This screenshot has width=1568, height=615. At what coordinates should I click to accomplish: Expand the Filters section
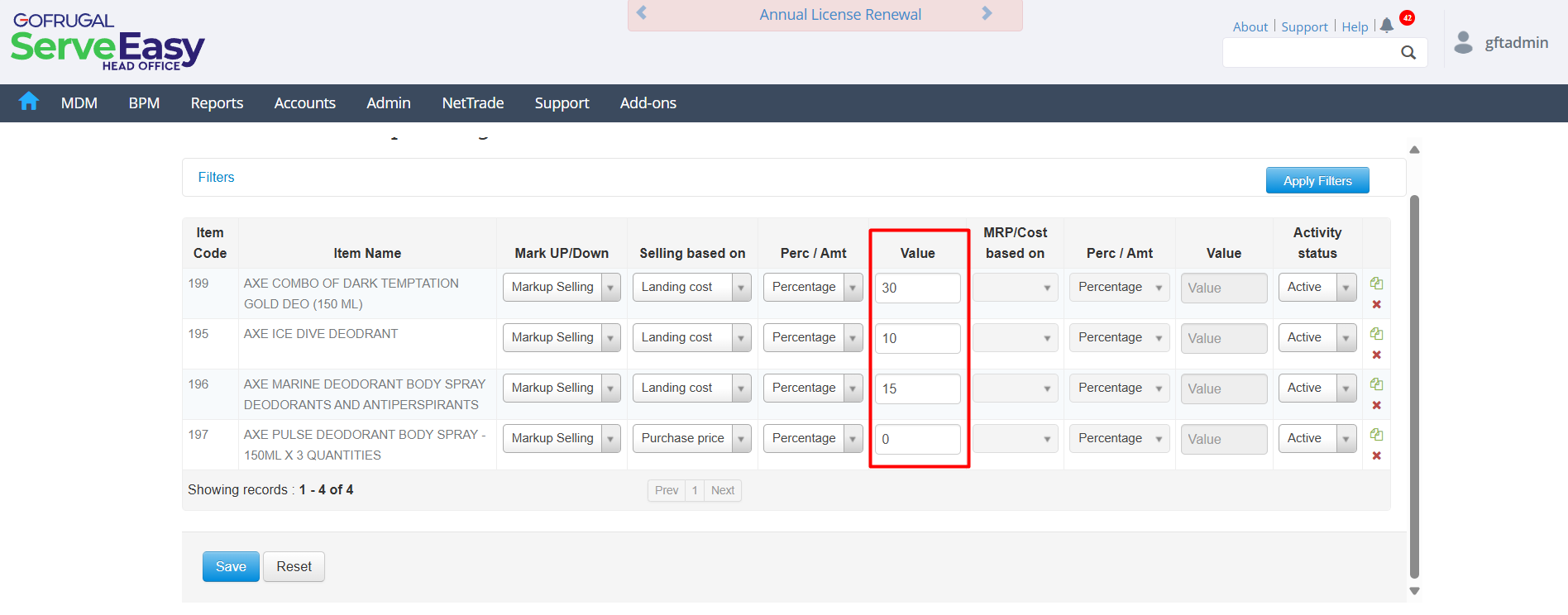[216, 177]
